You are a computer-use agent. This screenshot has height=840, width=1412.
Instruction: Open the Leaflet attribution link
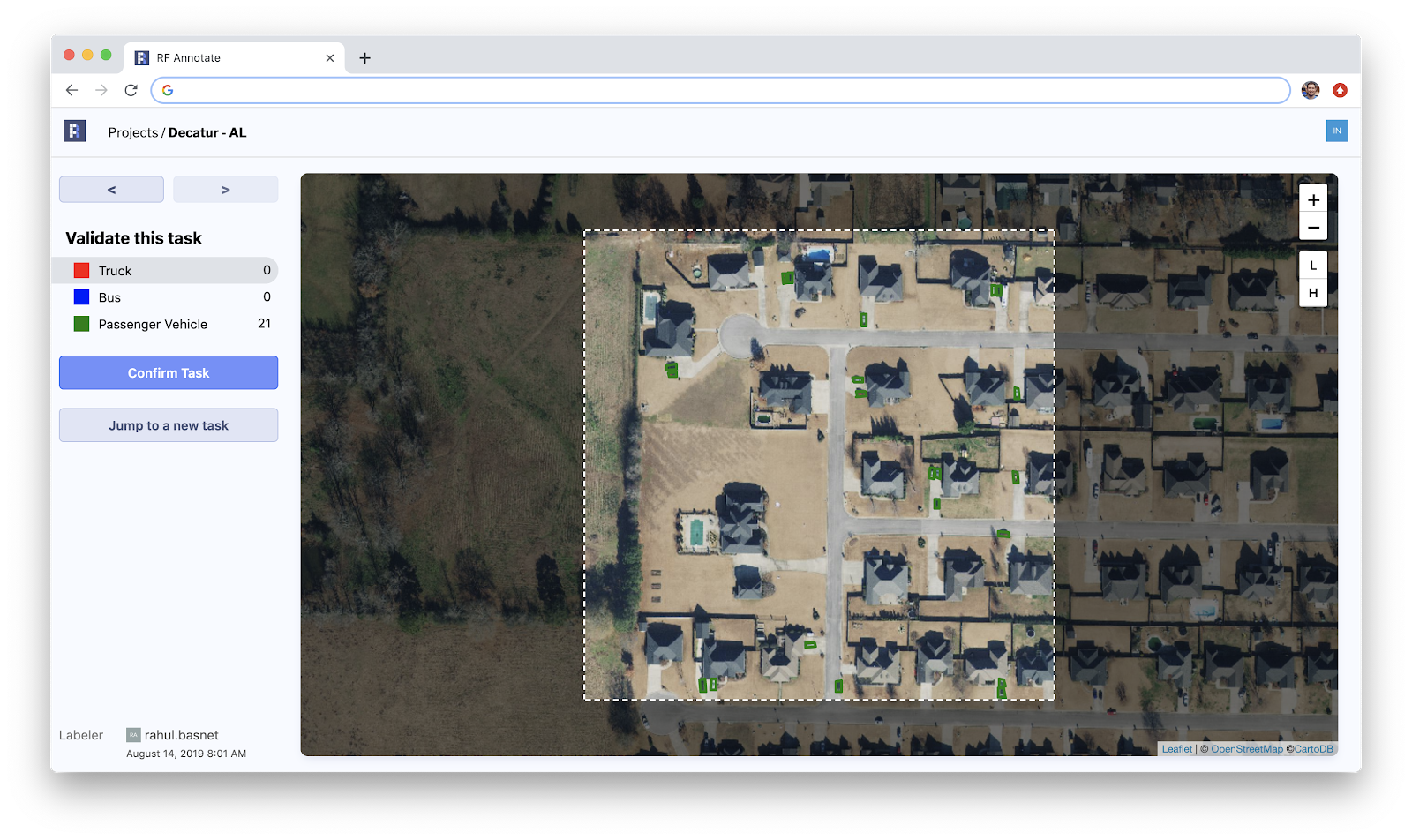tap(1176, 749)
